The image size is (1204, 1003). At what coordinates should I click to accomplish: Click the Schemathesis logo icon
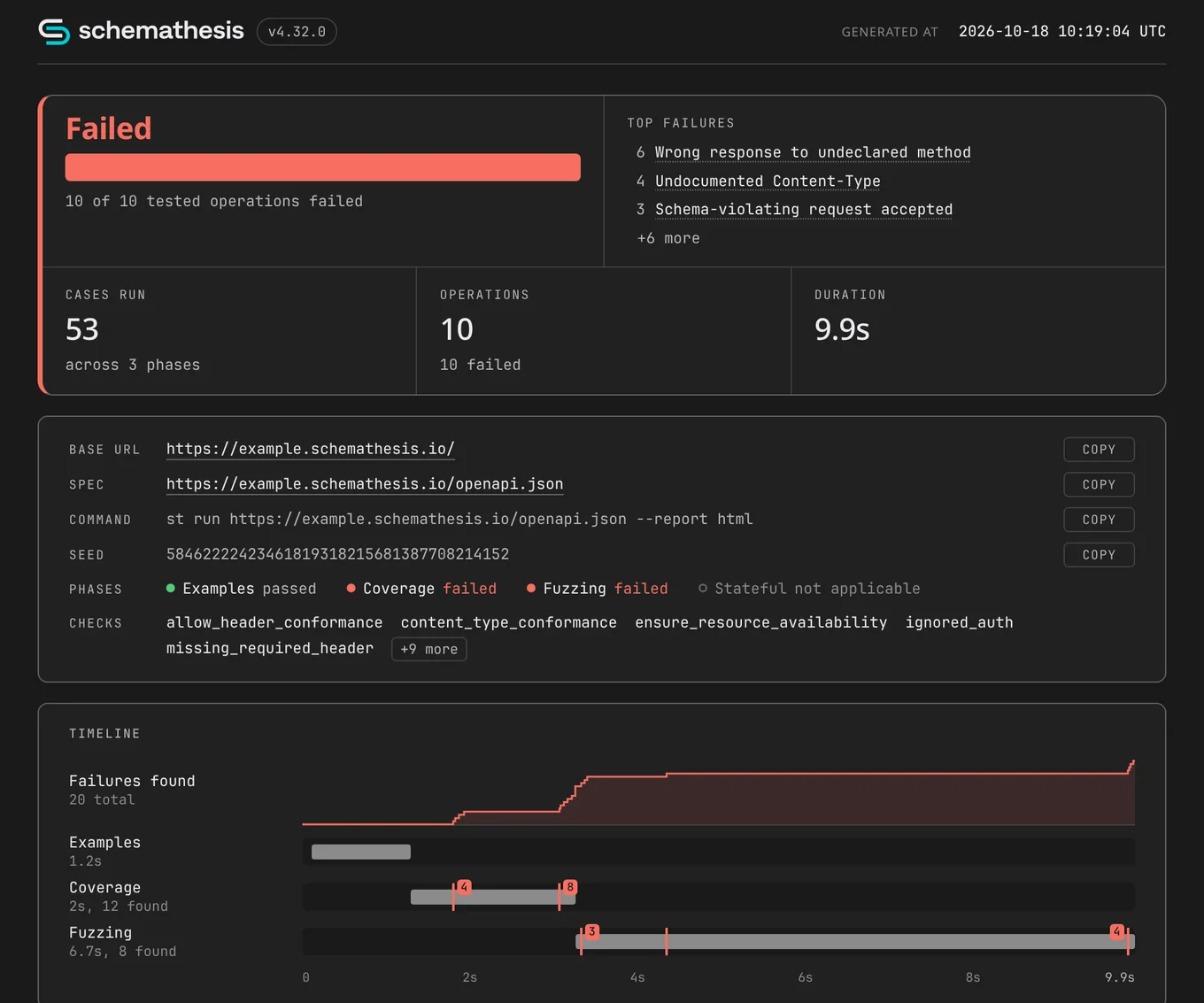[x=54, y=32]
